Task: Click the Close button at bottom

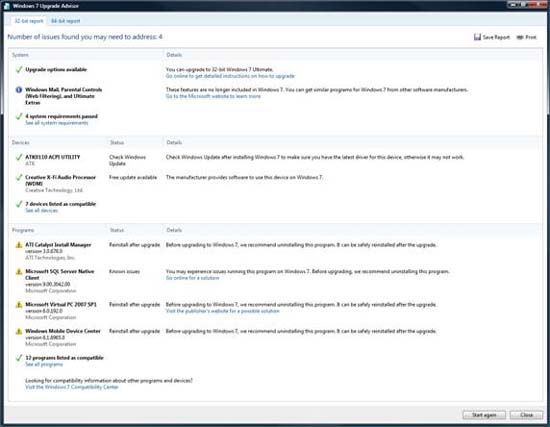Action: [526, 415]
